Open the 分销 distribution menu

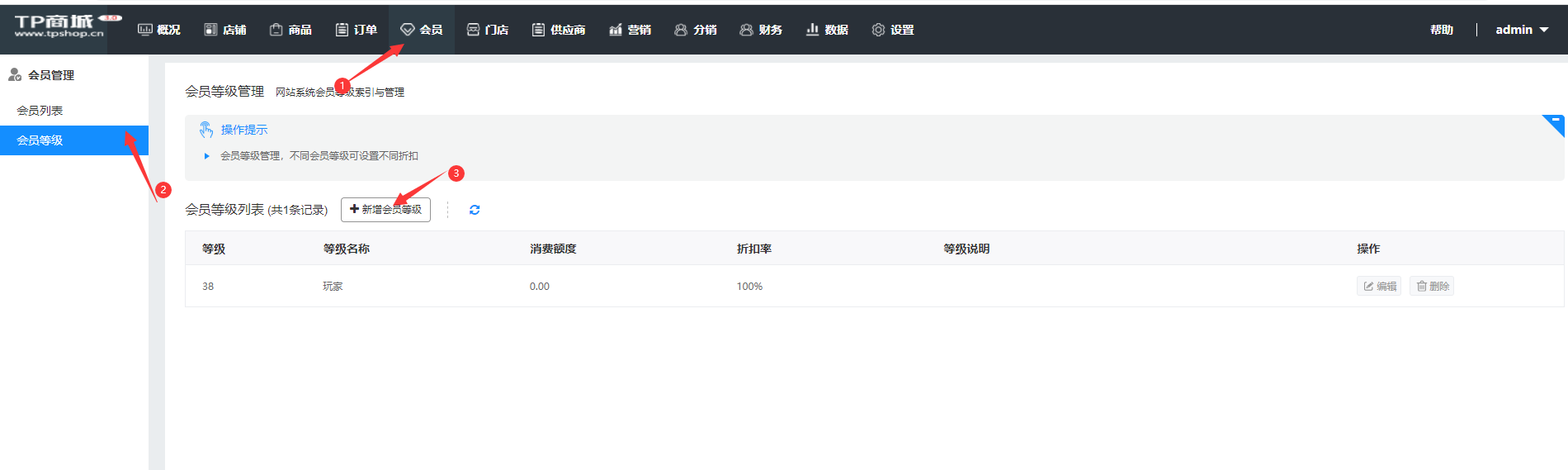point(696,30)
